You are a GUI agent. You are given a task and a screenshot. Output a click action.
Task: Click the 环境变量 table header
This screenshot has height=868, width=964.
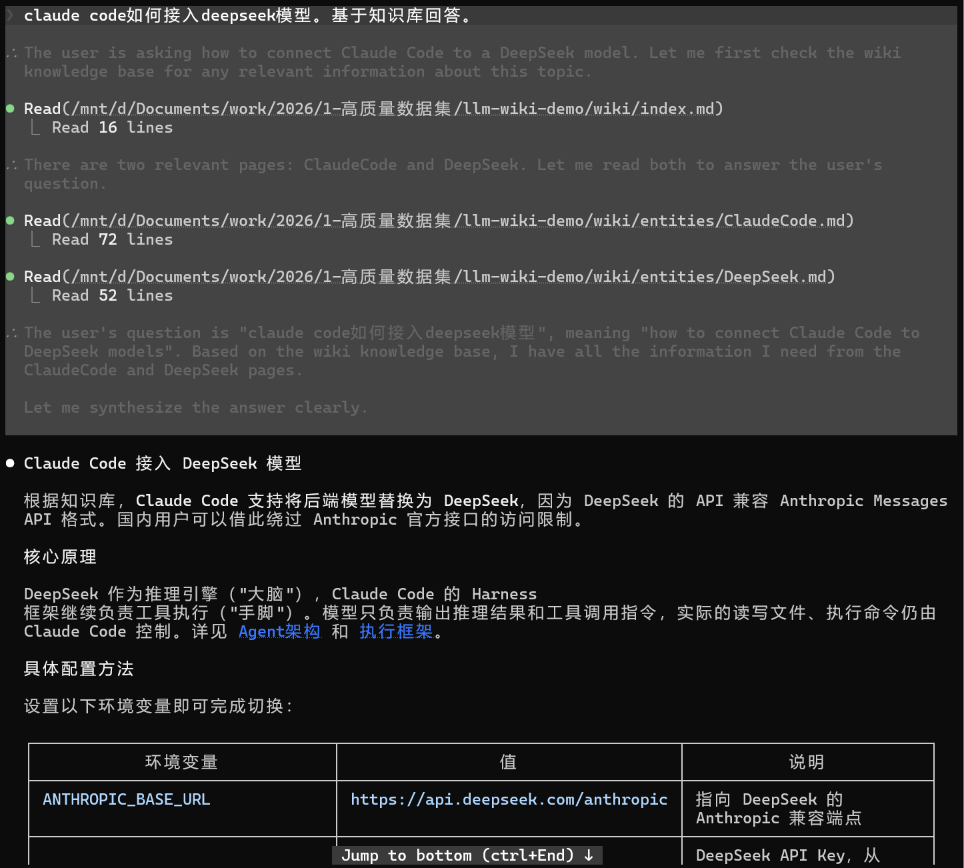coord(181,762)
